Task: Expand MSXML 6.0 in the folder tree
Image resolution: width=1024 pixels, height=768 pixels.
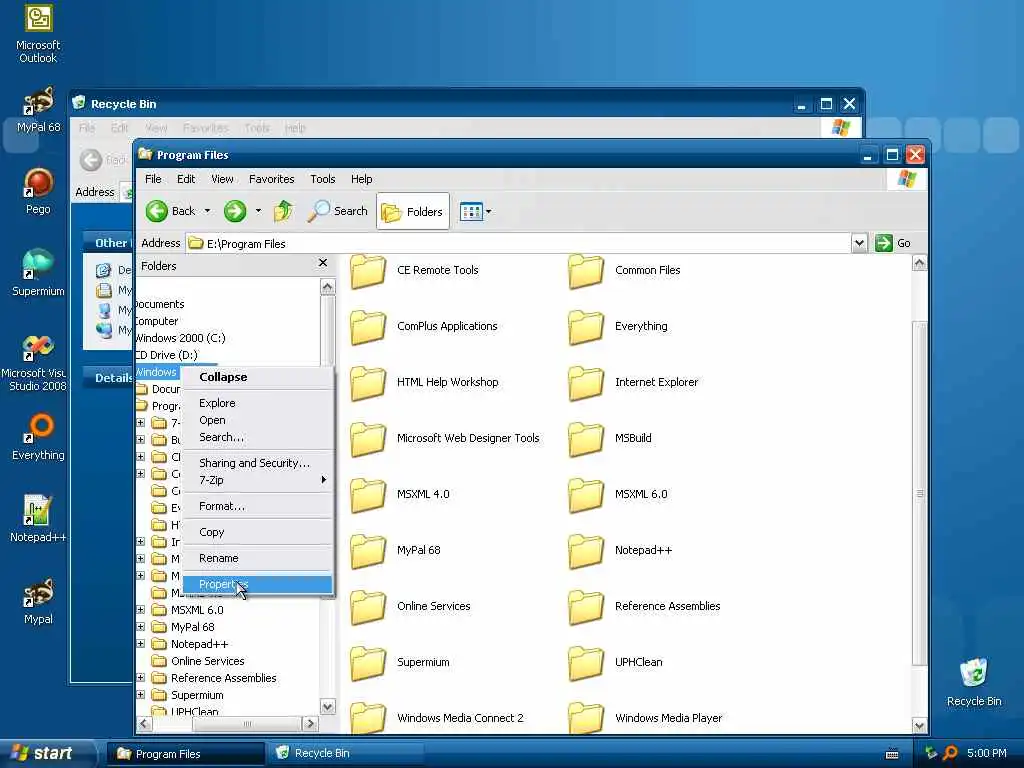Action: click(x=140, y=609)
